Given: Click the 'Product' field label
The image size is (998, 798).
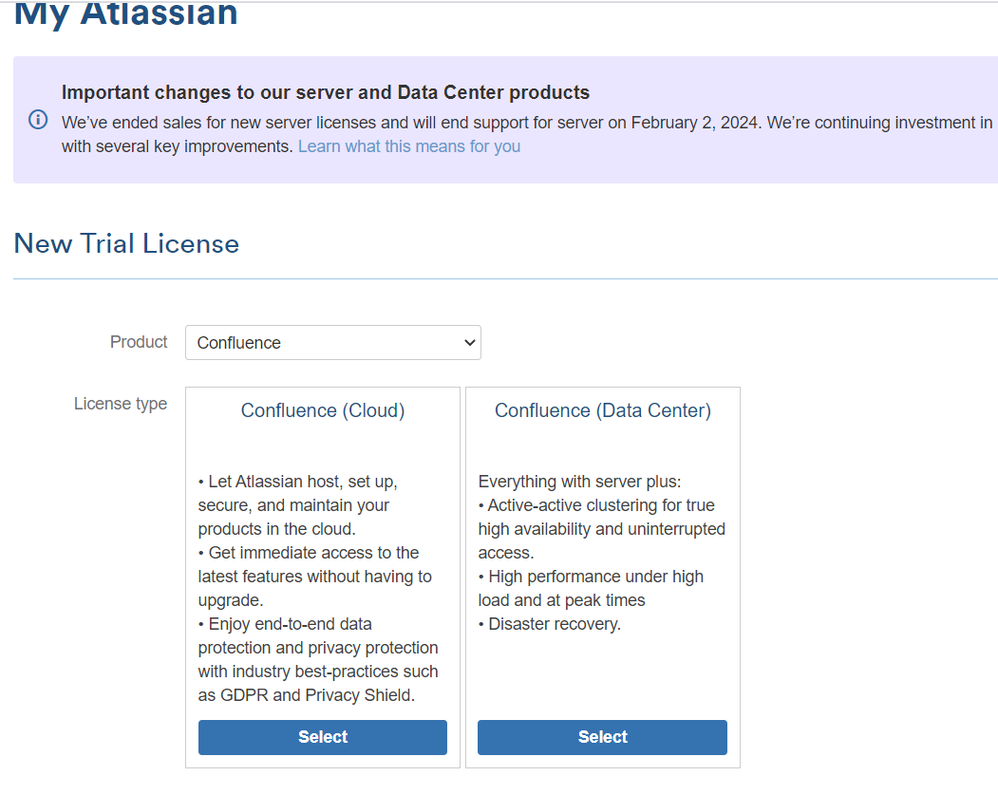Looking at the screenshot, I should (138, 342).
